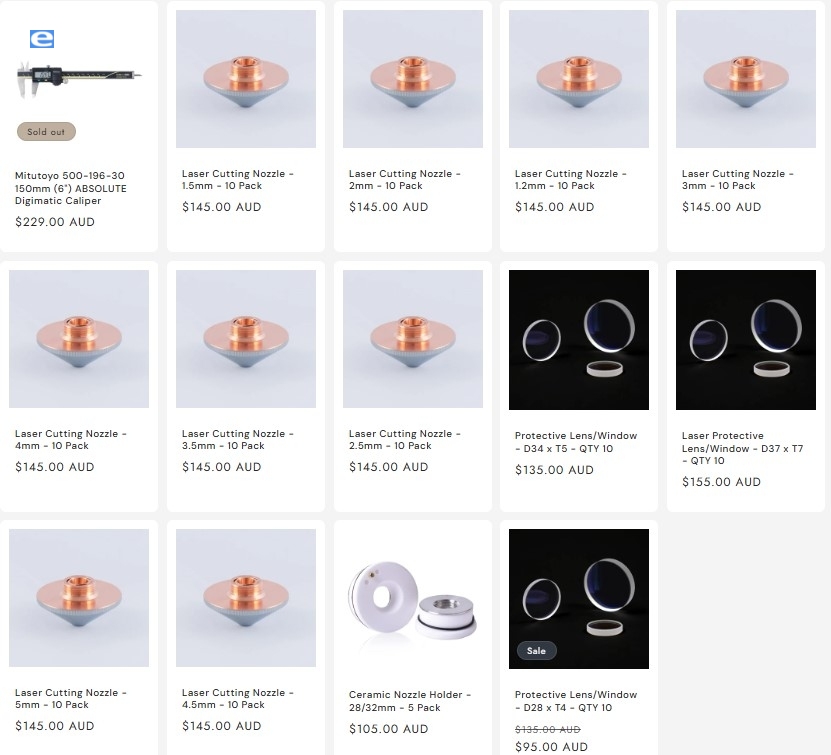Click the blue e logo on caliper image
Image resolution: width=831 pixels, height=755 pixels.
pyautogui.click(x=42, y=39)
